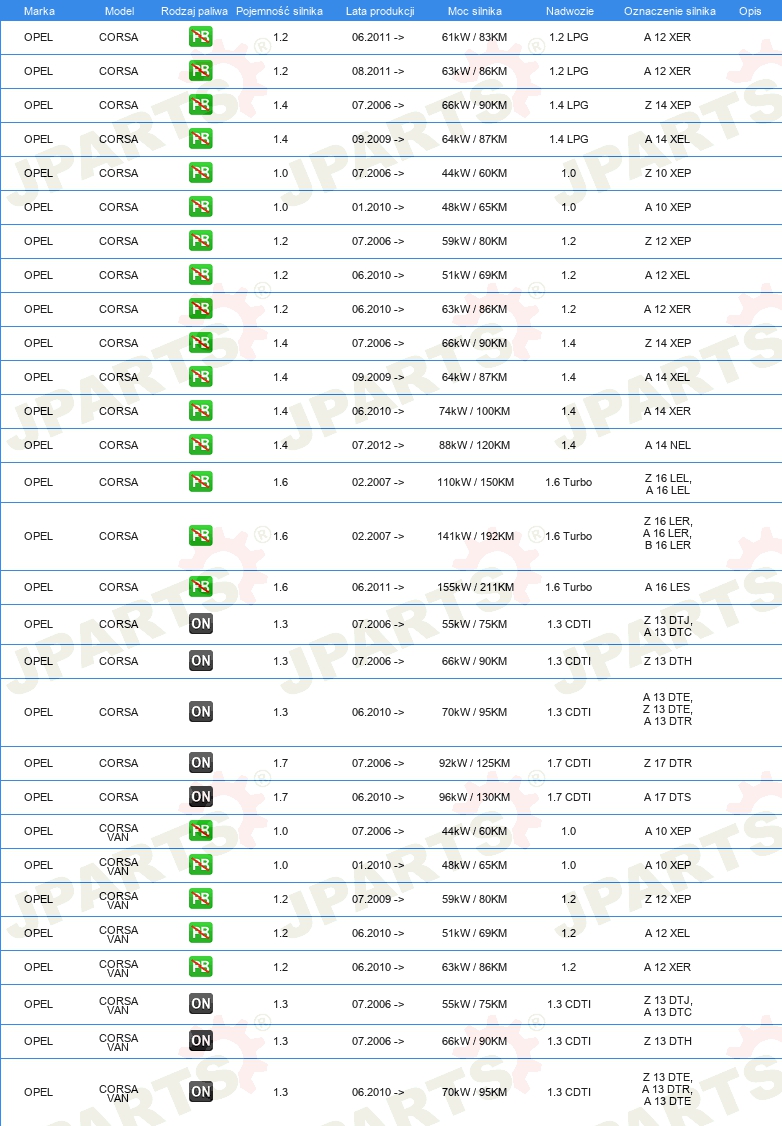Click diesel ON icon in CORSA VAN 66kW / 90KM row

[201, 1041]
